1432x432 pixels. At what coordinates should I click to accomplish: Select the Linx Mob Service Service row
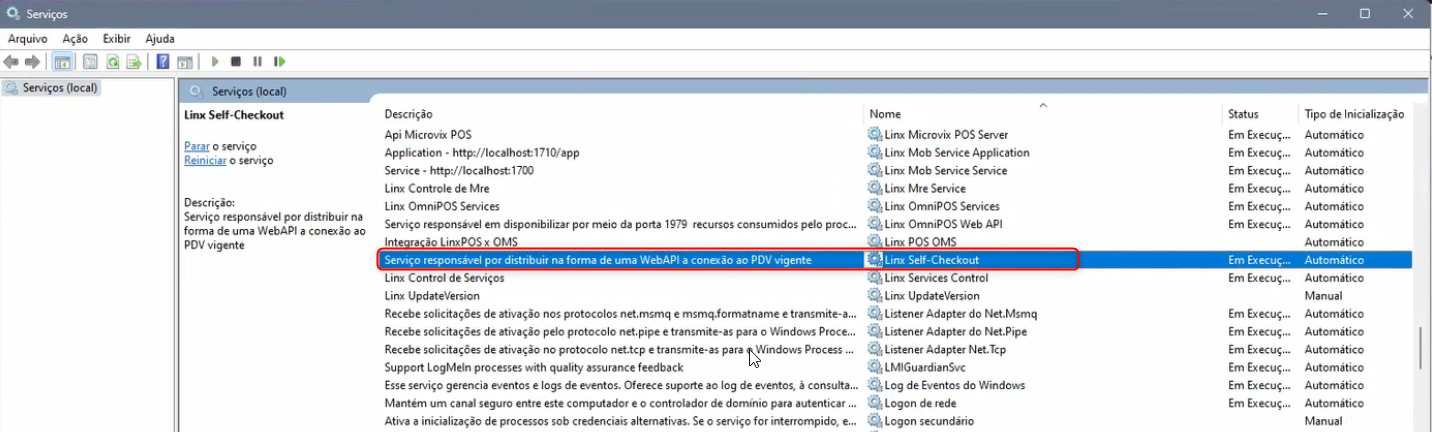895,170
